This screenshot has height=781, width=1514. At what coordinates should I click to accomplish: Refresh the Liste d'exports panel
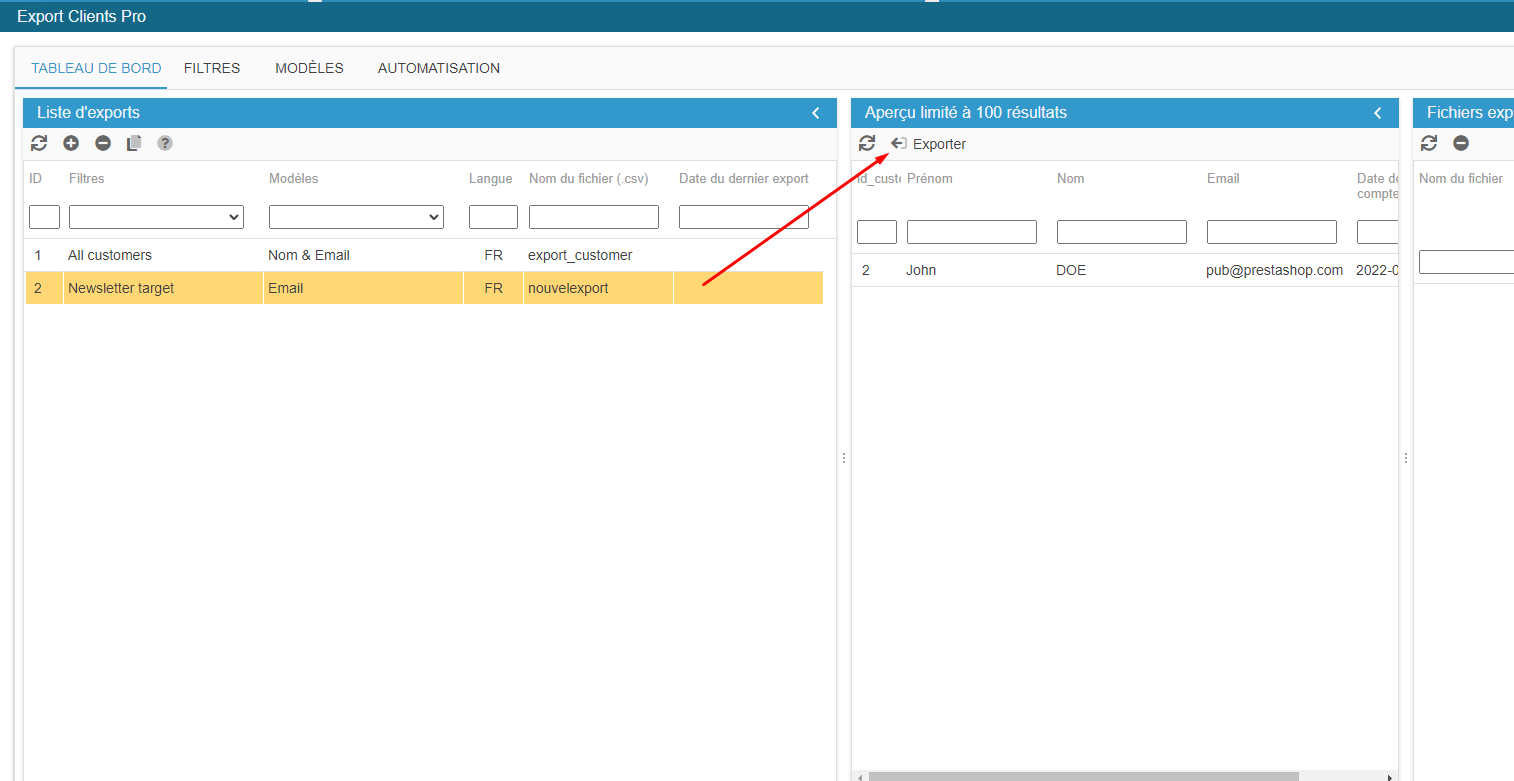click(39, 143)
